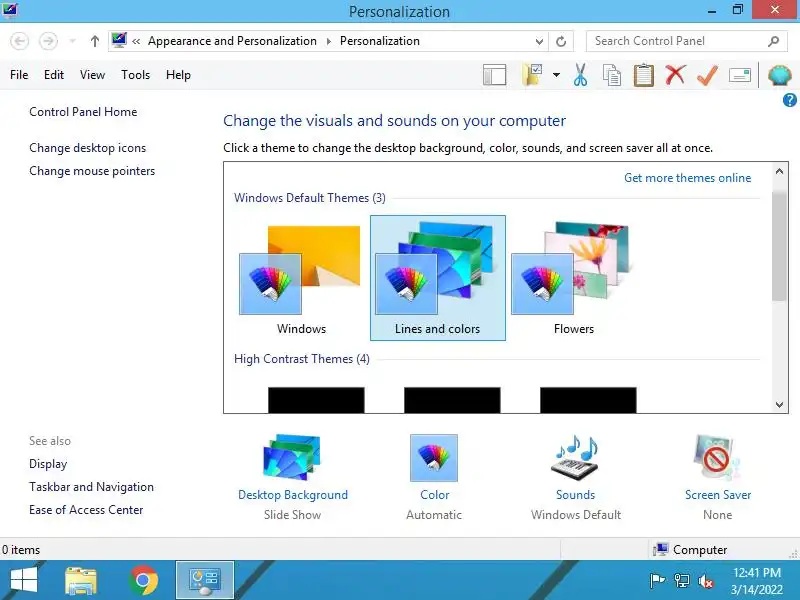Click the Paste clipboard icon
The width and height of the screenshot is (800, 600).
(643, 75)
